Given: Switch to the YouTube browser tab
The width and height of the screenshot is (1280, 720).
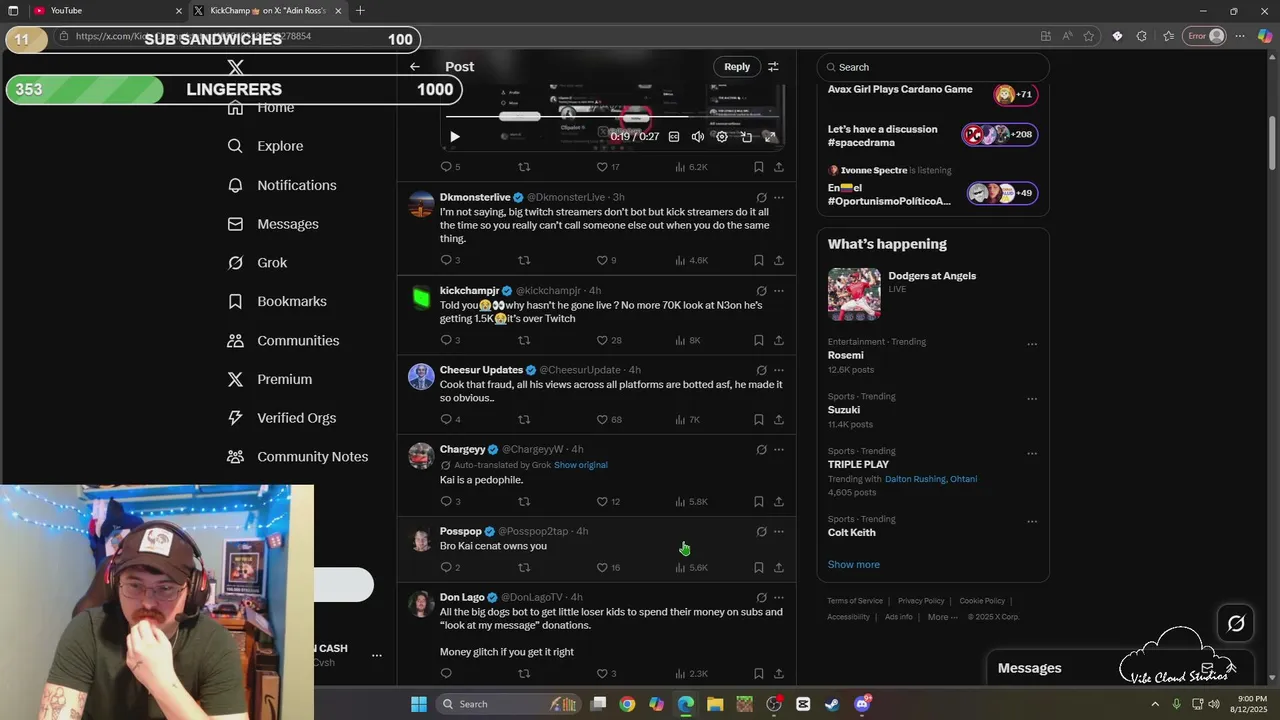Looking at the screenshot, I should 105,11.
